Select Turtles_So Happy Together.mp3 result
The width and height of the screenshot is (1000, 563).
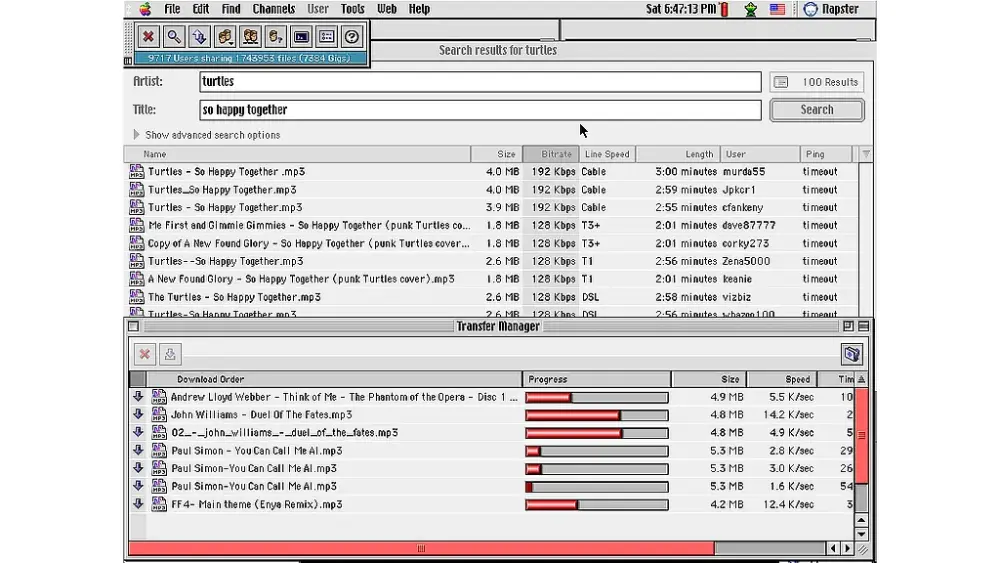(x=491, y=189)
